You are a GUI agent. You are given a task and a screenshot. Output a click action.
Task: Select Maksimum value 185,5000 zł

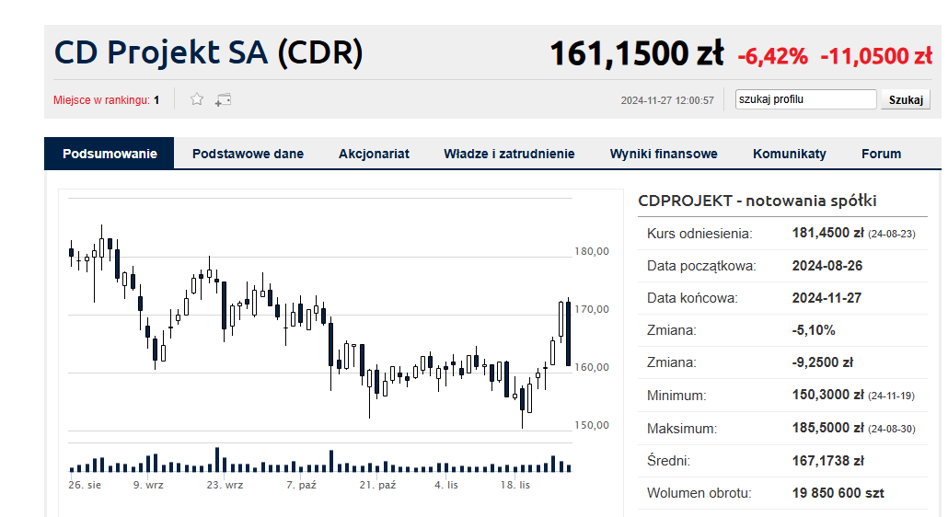tap(828, 428)
